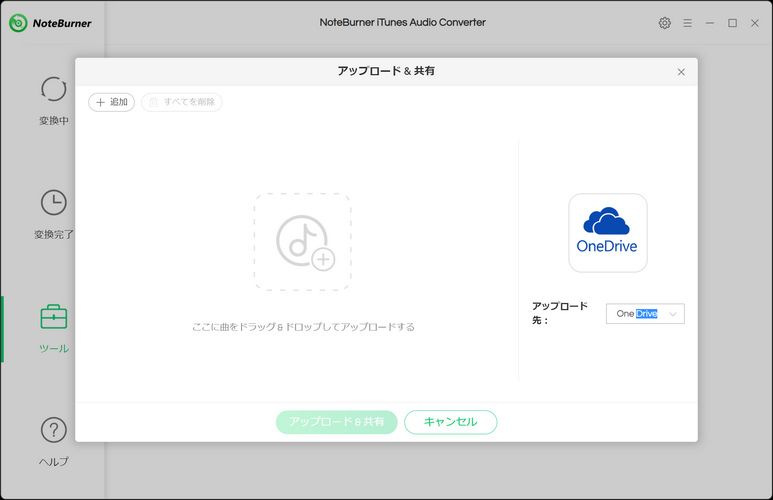This screenshot has height=500, width=773.
Task: Minimize the NoteBurner window
Action: point(709,23)
